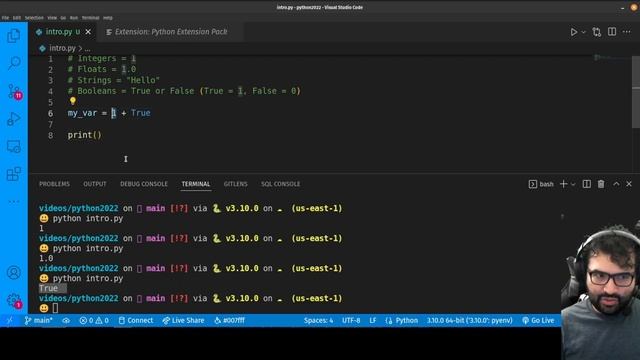Select the bash terminal profile

[x=541, y=184]
